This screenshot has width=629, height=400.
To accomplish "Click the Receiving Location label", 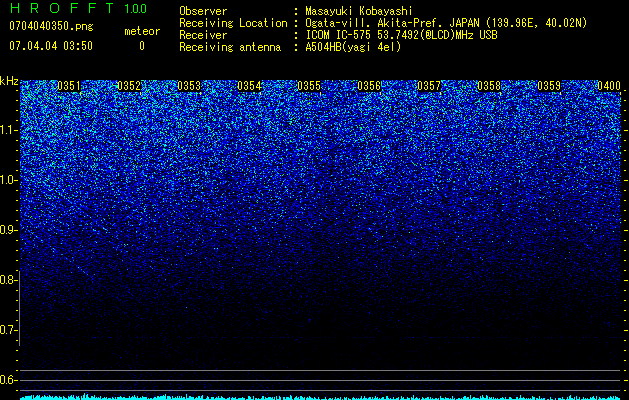I will tap(233, 23).
